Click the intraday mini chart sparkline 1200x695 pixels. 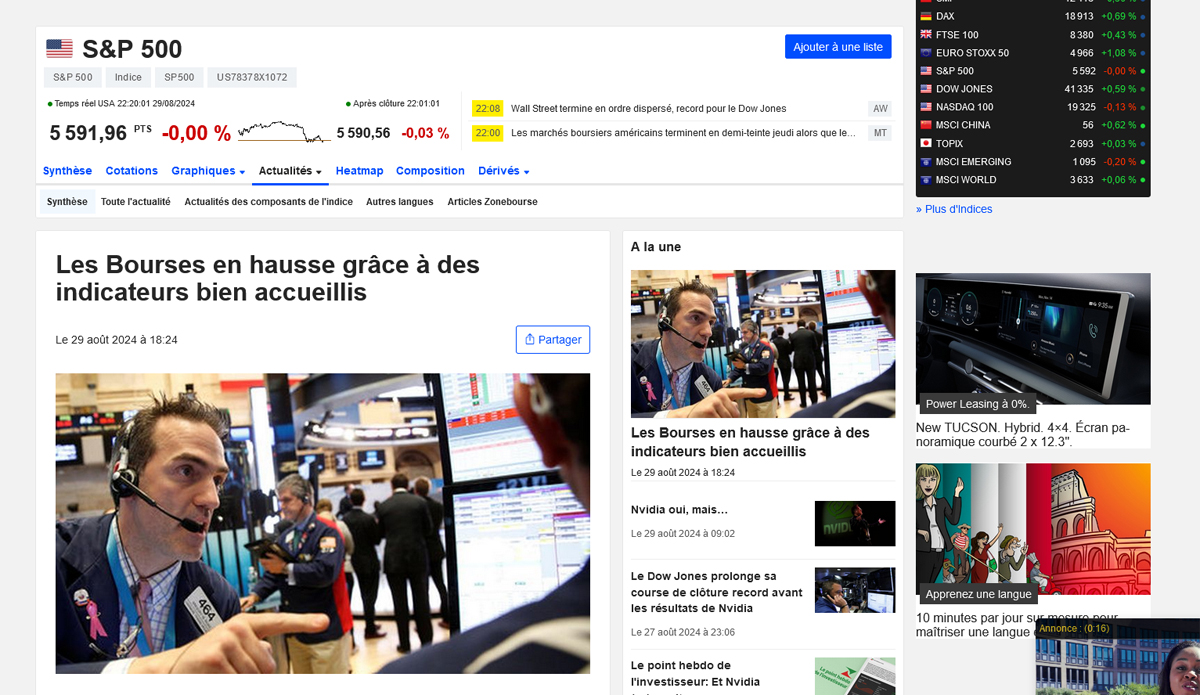pos(284,132)
